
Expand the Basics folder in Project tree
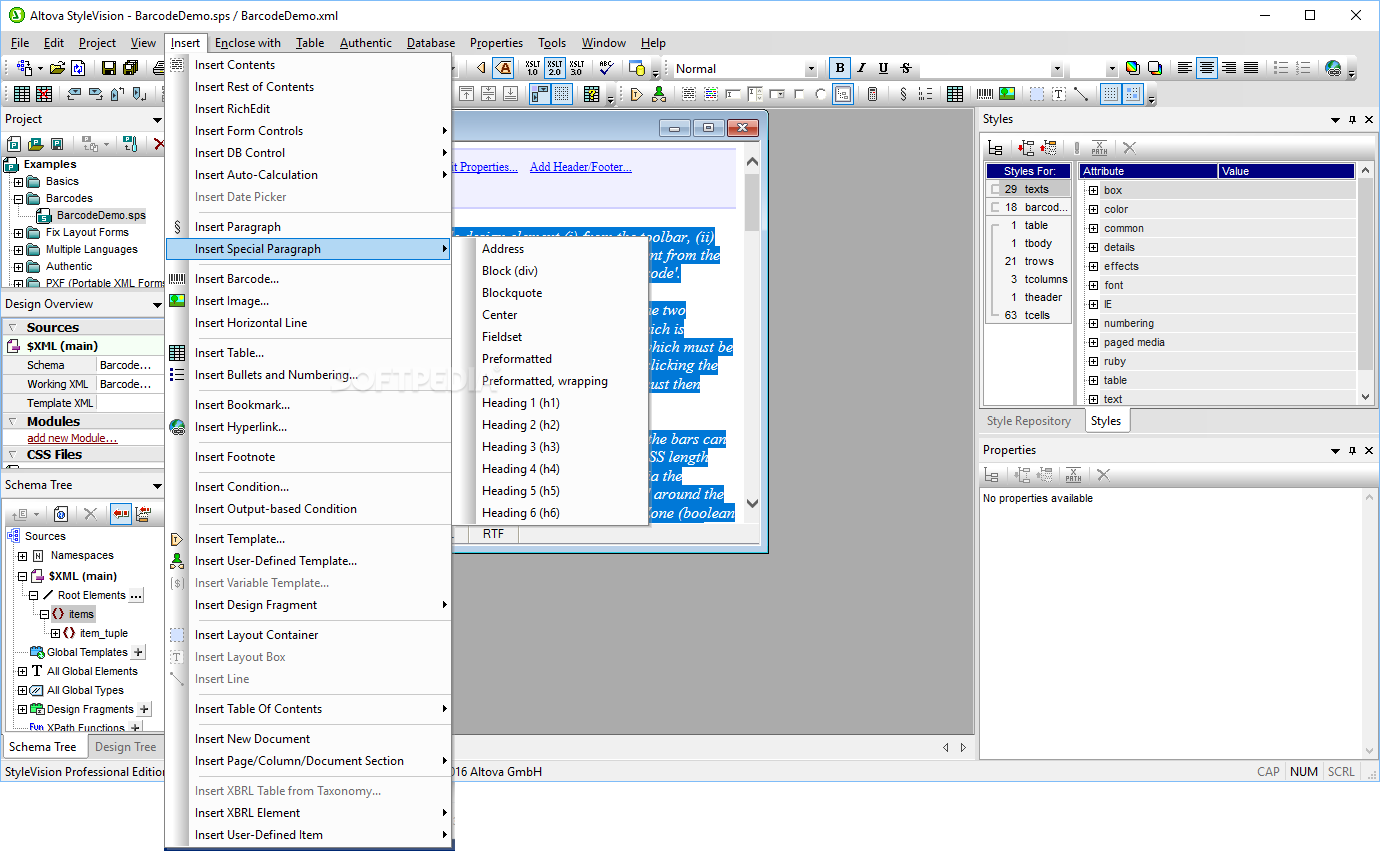18,182
